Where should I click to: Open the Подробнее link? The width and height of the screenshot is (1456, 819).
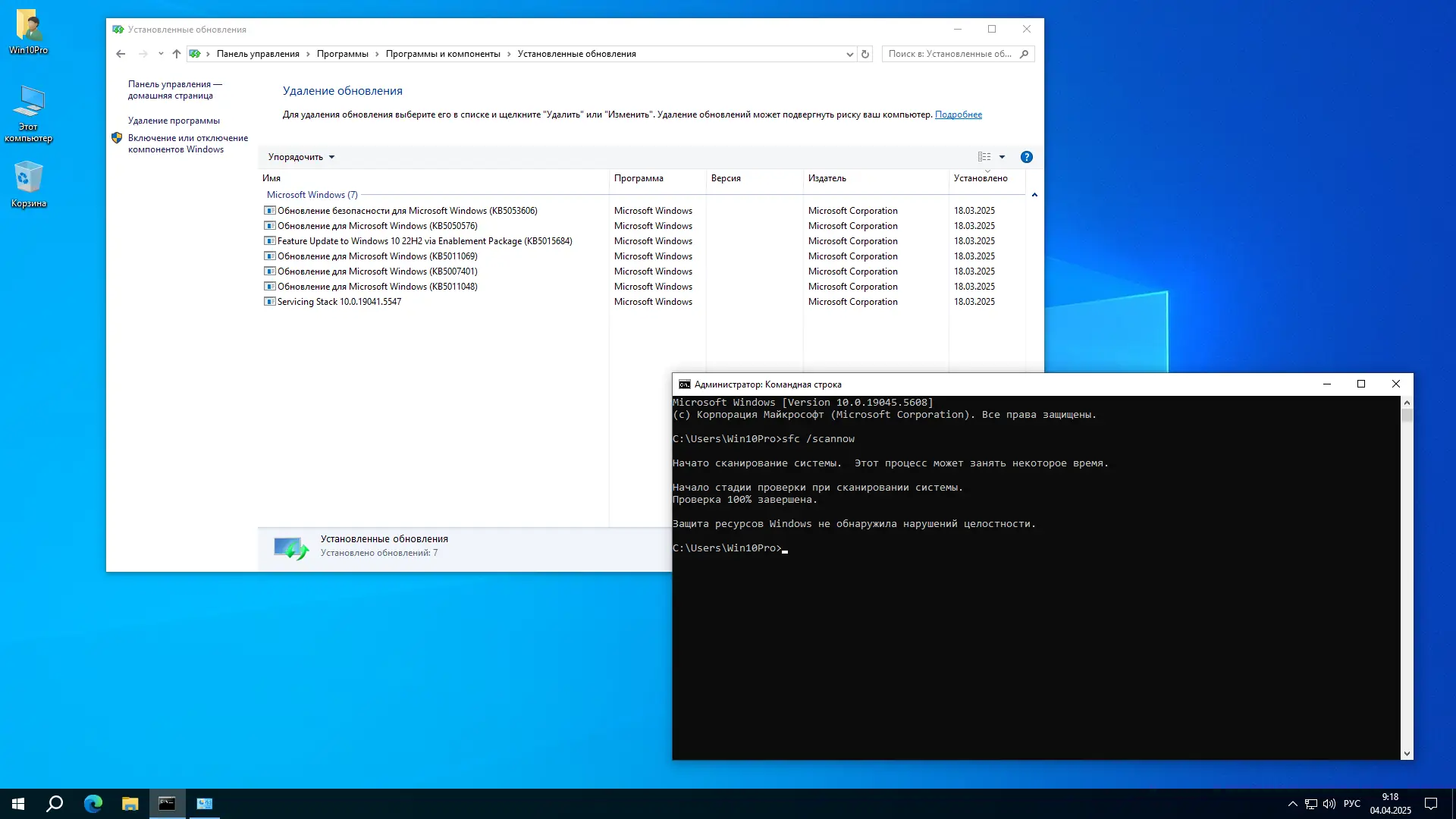click(x=958, y=115)
